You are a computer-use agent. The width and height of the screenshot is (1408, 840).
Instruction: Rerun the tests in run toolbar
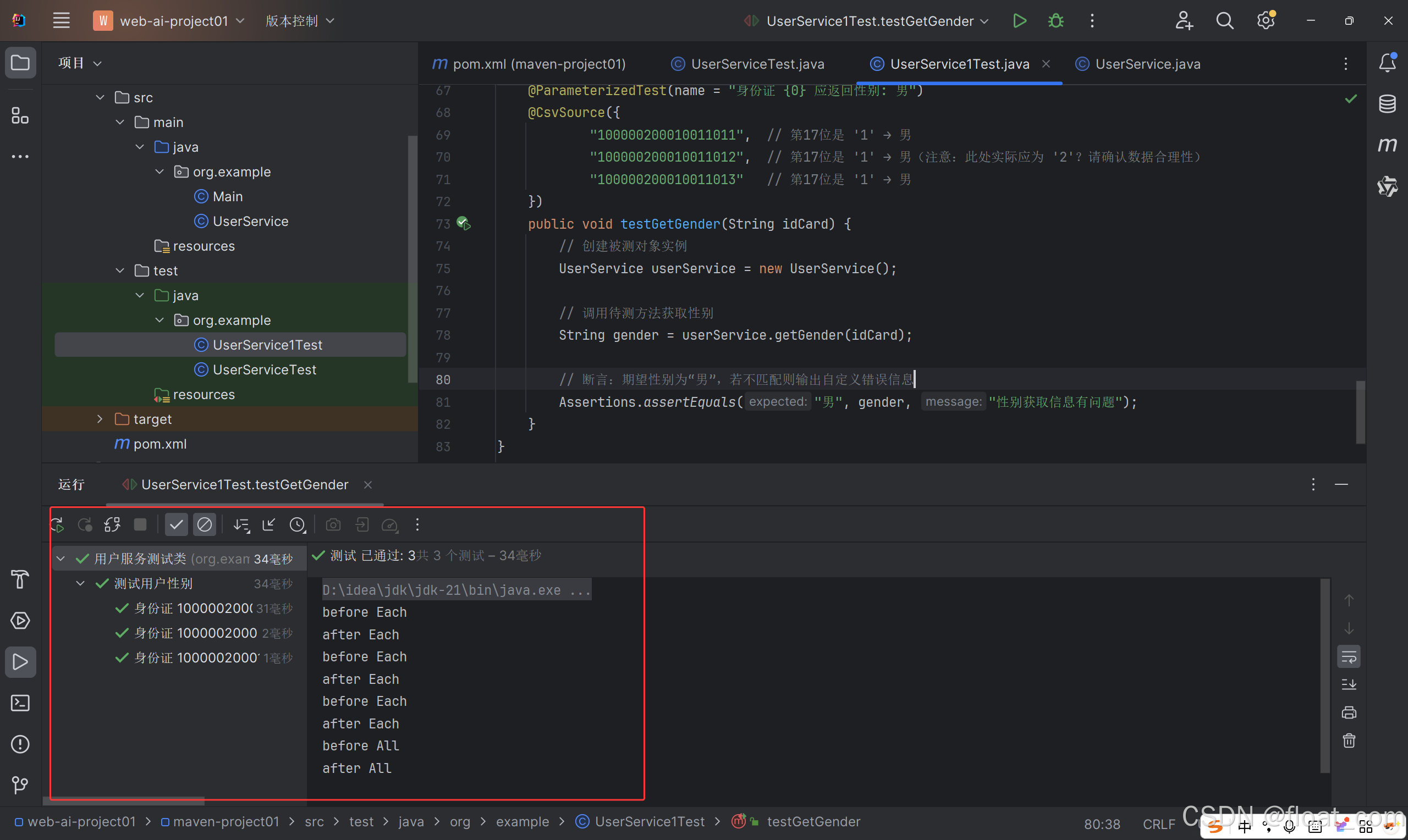tap(58, 524)
